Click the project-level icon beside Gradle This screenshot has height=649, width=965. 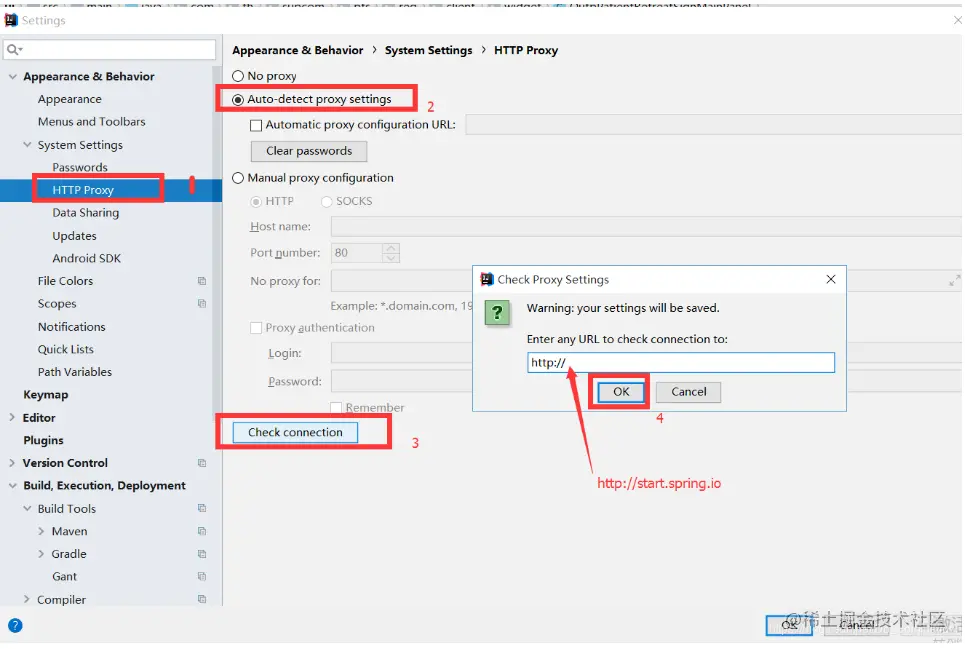pyautogui.click(x=202, y=554)
